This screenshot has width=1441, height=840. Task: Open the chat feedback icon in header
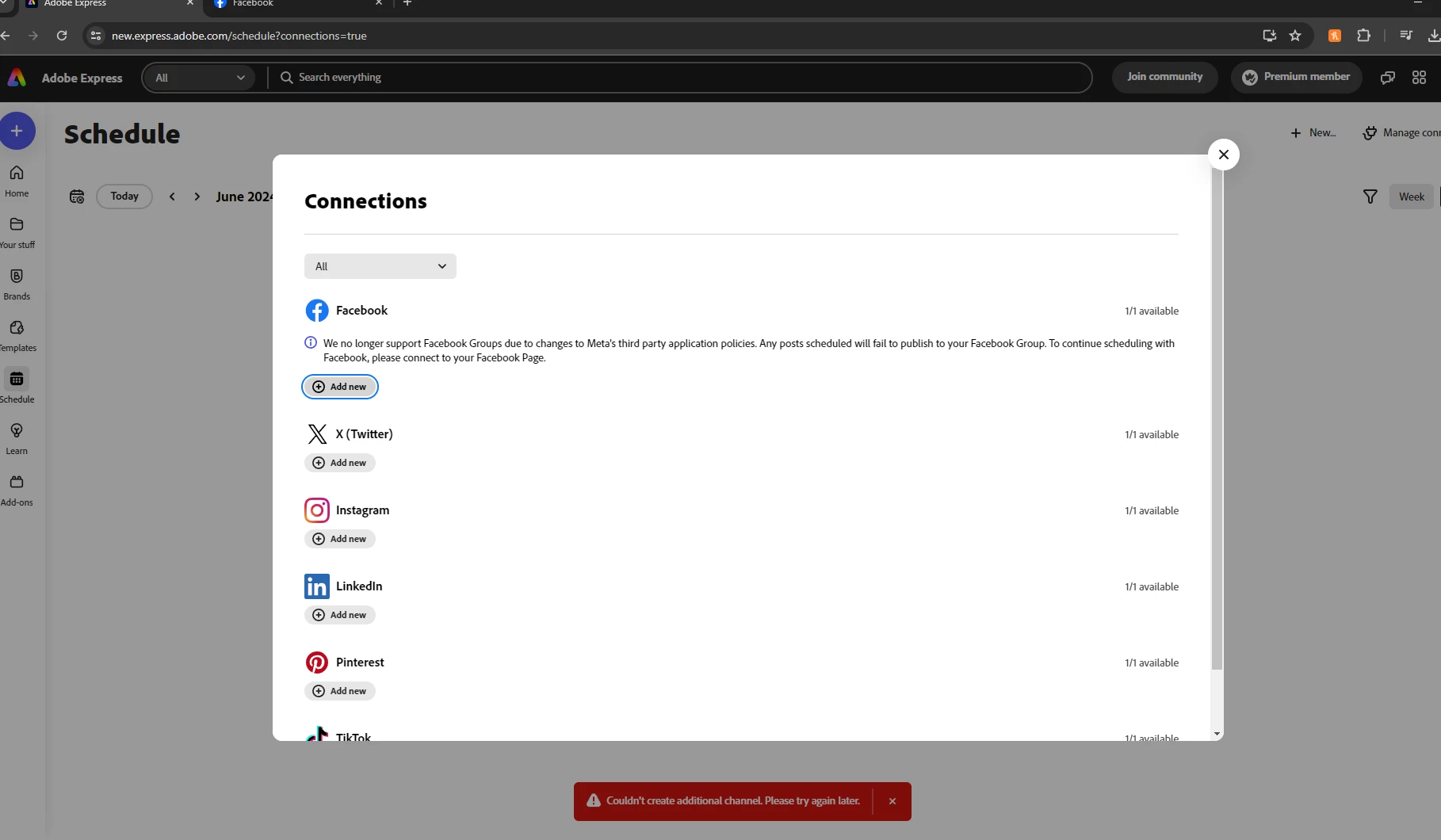1388,78
